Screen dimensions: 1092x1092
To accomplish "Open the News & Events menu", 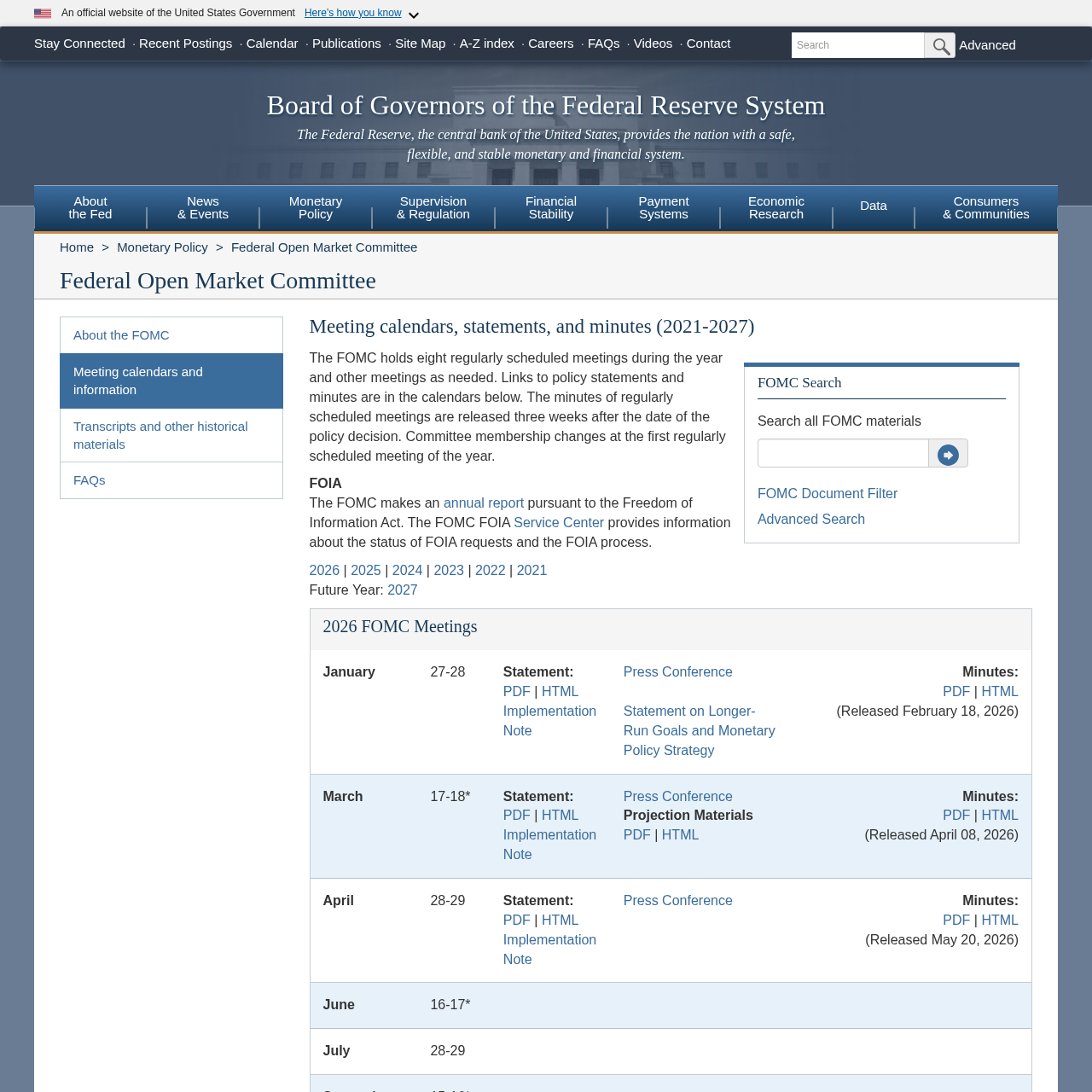I will (203, 207).
